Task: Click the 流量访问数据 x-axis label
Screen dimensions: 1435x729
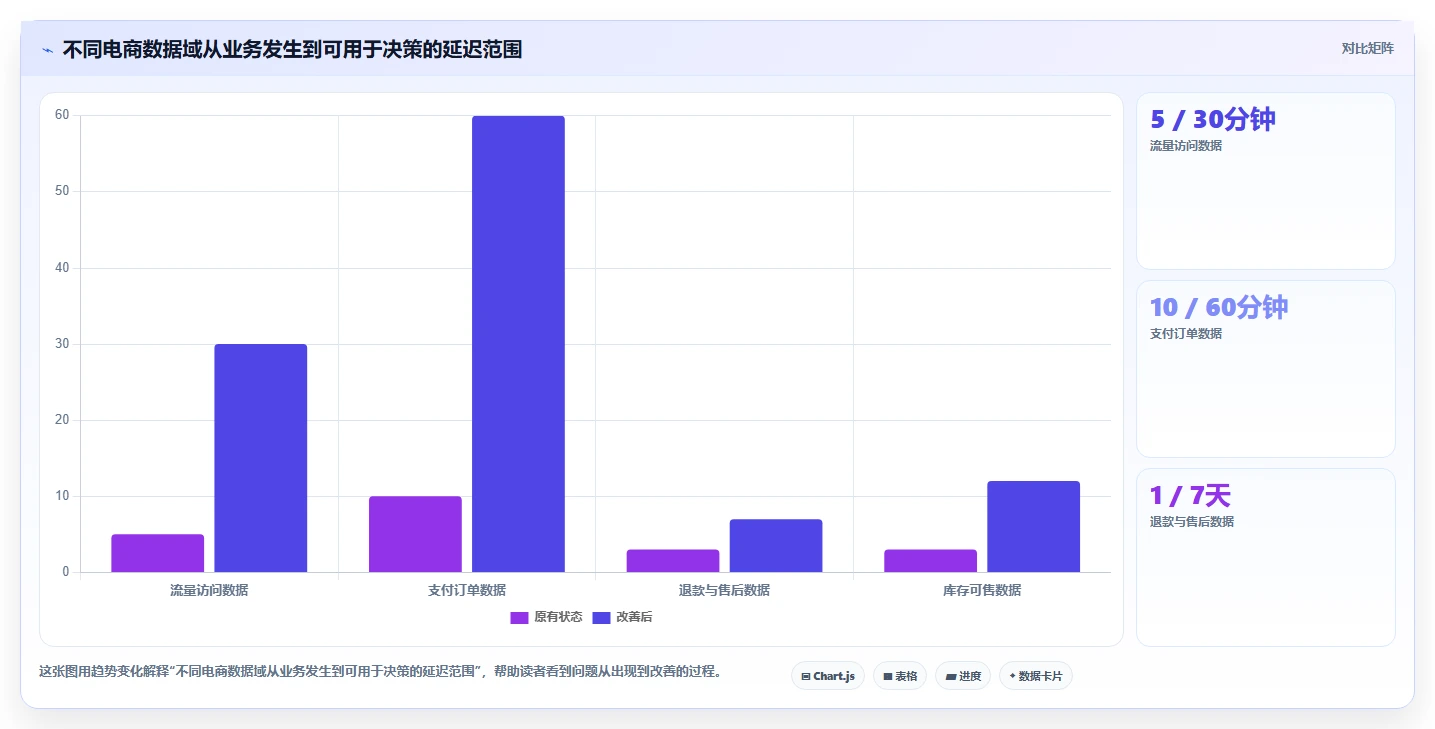Action: pos(209,590)
